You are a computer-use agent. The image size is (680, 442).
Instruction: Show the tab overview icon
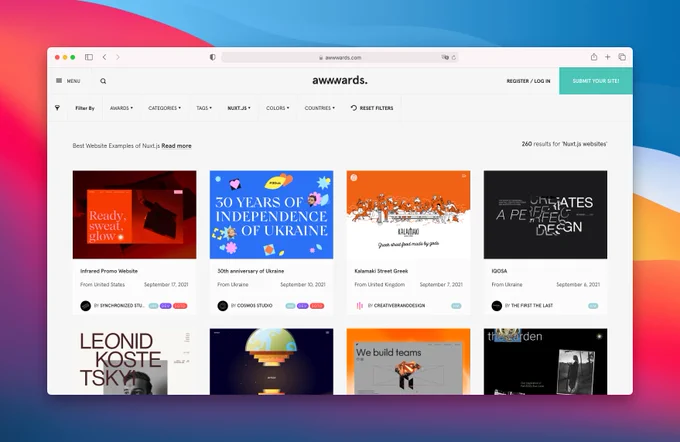[622, 57]
